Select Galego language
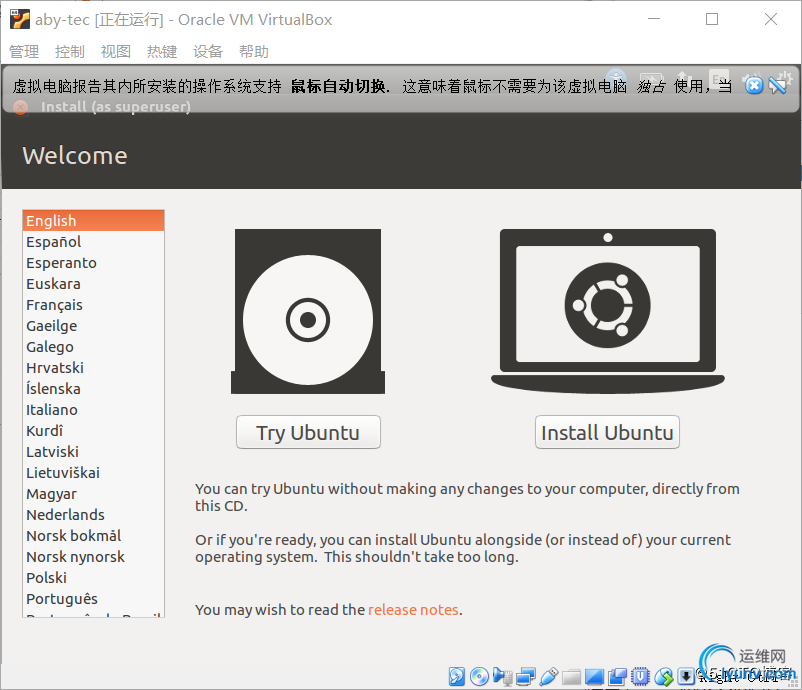The height and width of the screenshot is (690, 802). 93,347
